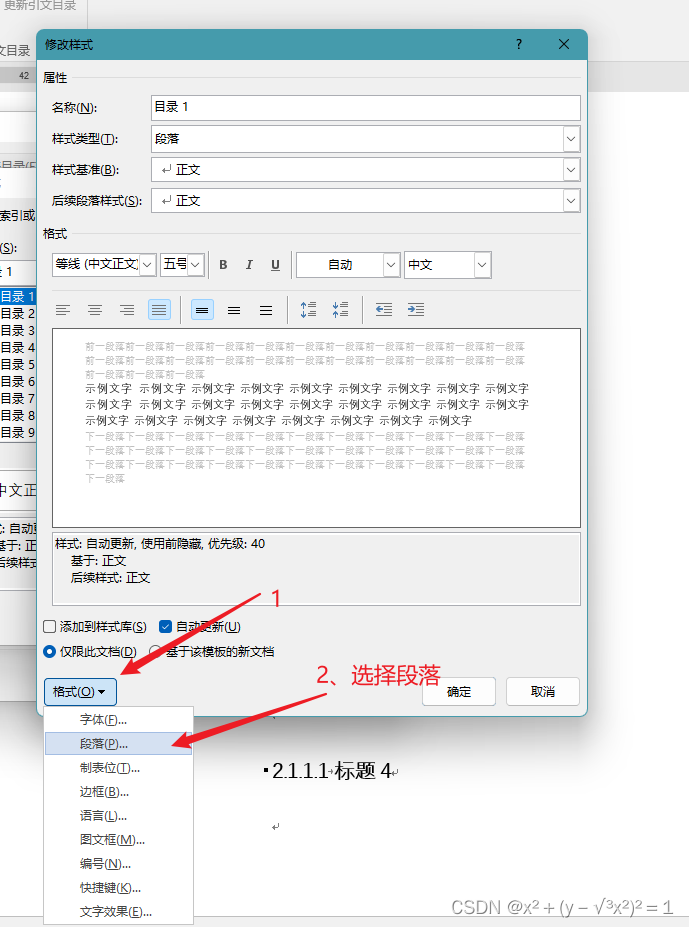This screenshot has height=927, width=689.
Task: Choose 图文框 from format menu
Action: click(119, 840)
